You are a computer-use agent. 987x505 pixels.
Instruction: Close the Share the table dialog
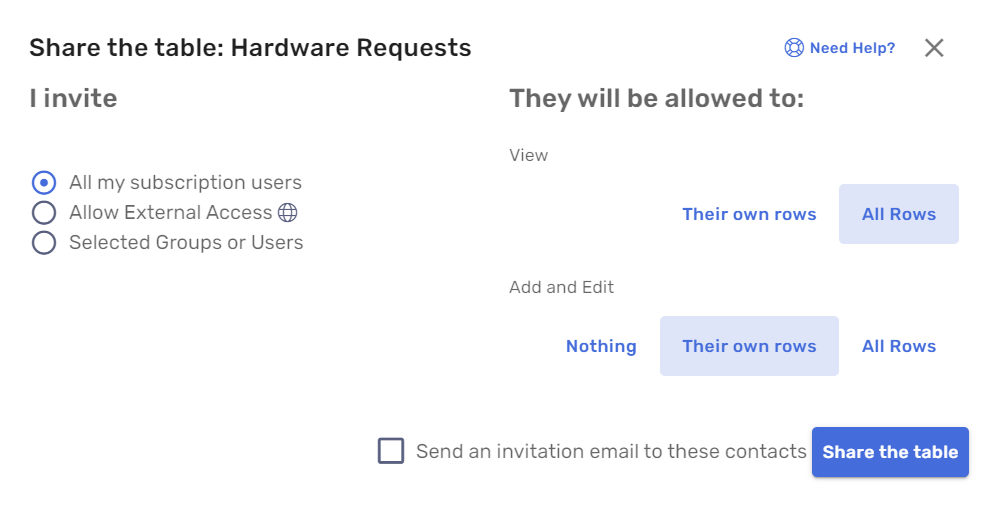coord(934,48)
